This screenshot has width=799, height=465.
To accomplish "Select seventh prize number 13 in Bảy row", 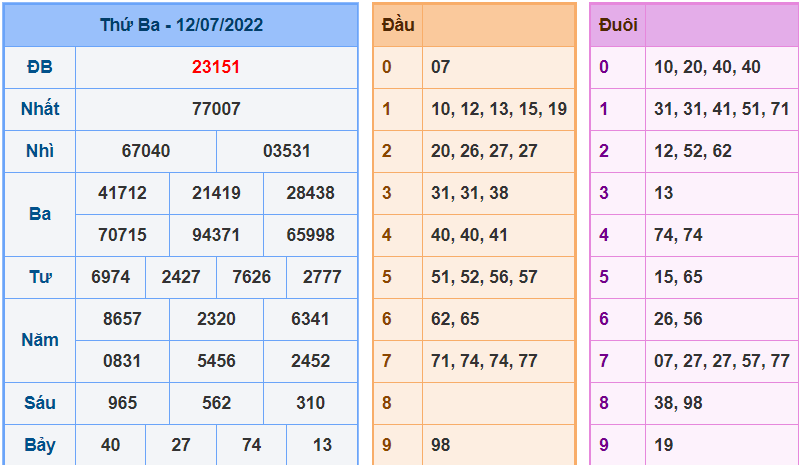I will (x=322, y=446).
